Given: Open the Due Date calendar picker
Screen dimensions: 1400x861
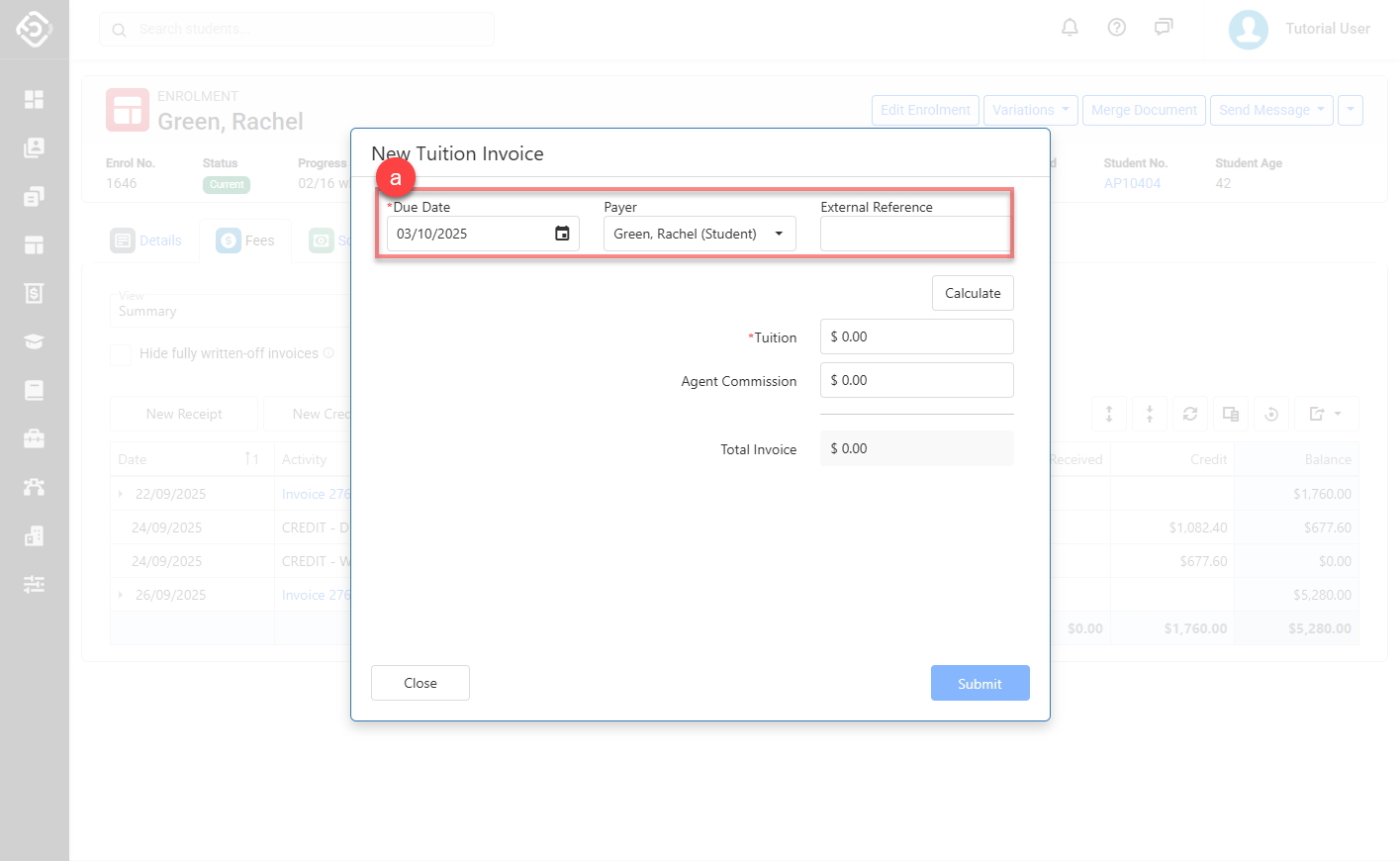Looking at the screenshot, I should tap(562, 234).
